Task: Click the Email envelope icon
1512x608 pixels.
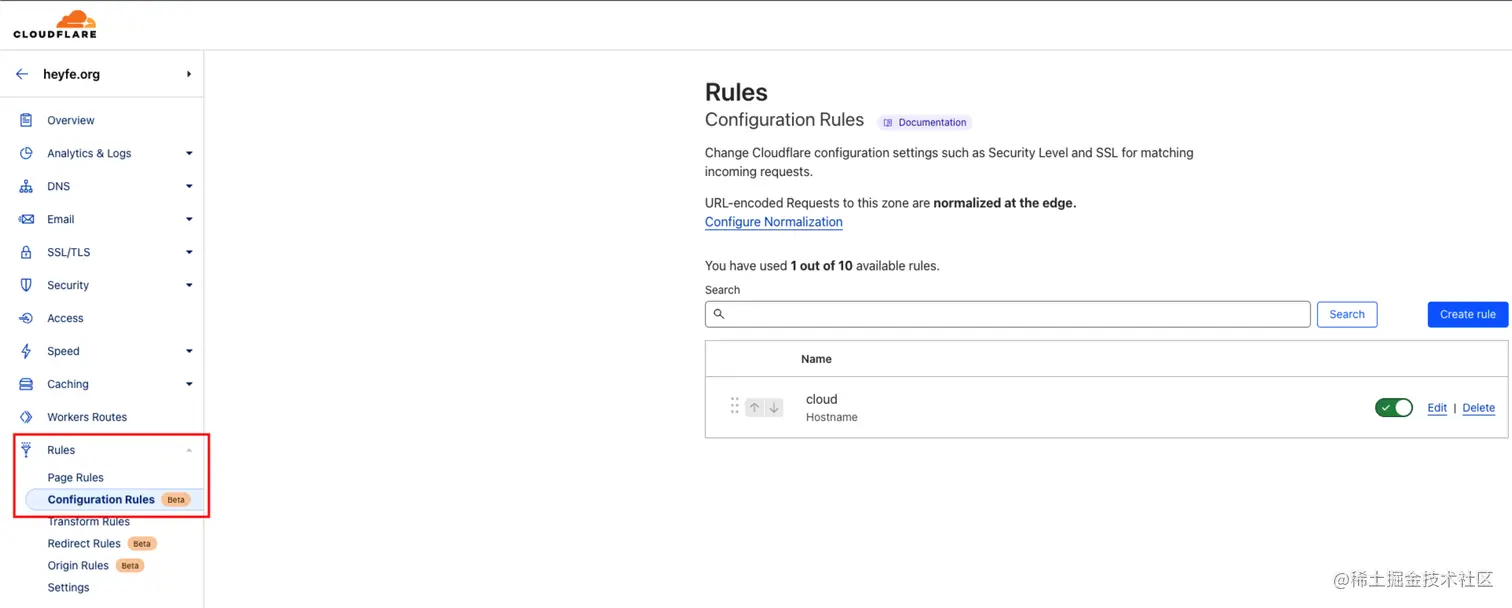Action: click(26, 219)
